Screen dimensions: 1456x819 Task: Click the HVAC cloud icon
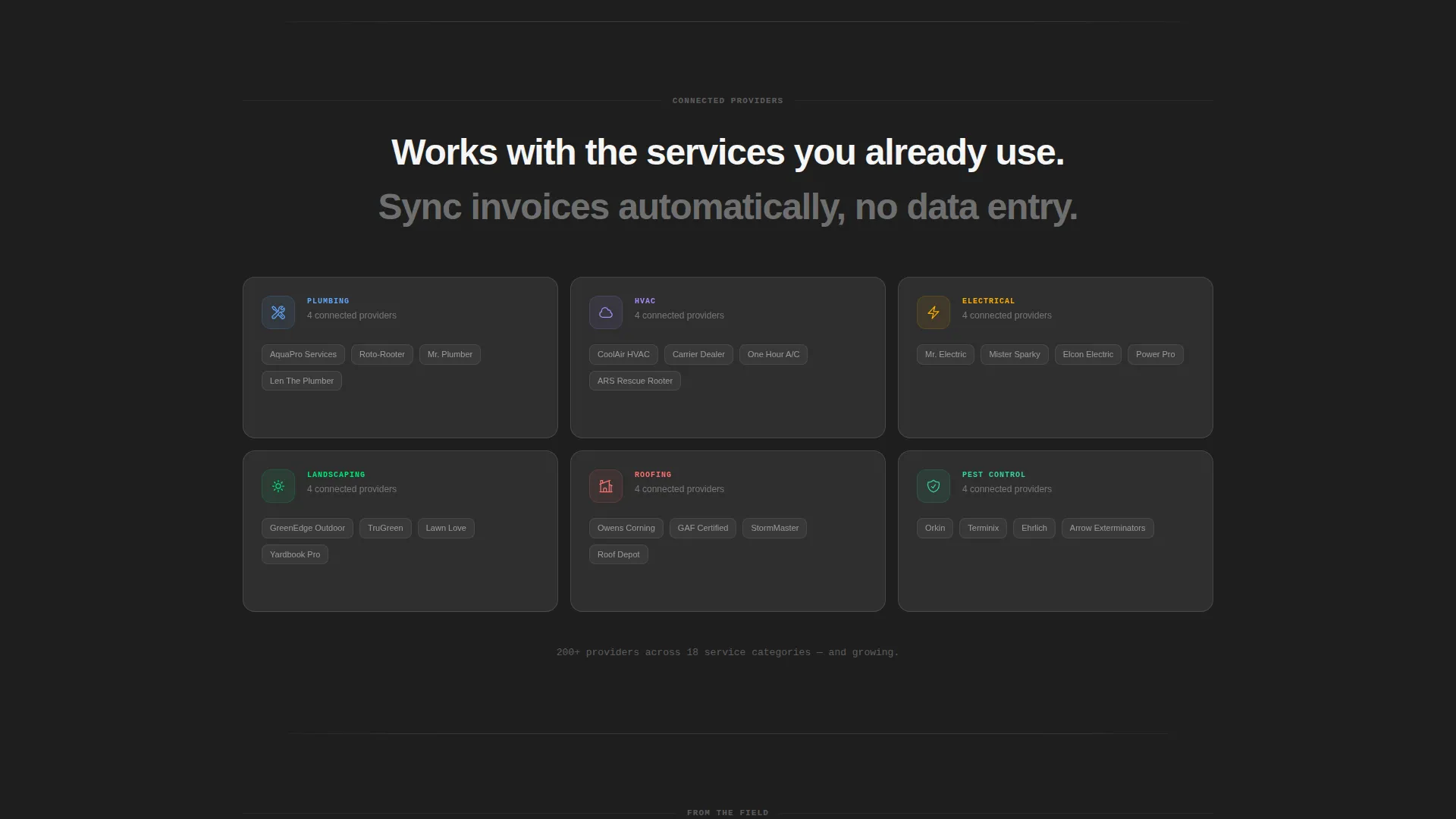[x=606, y=312]
